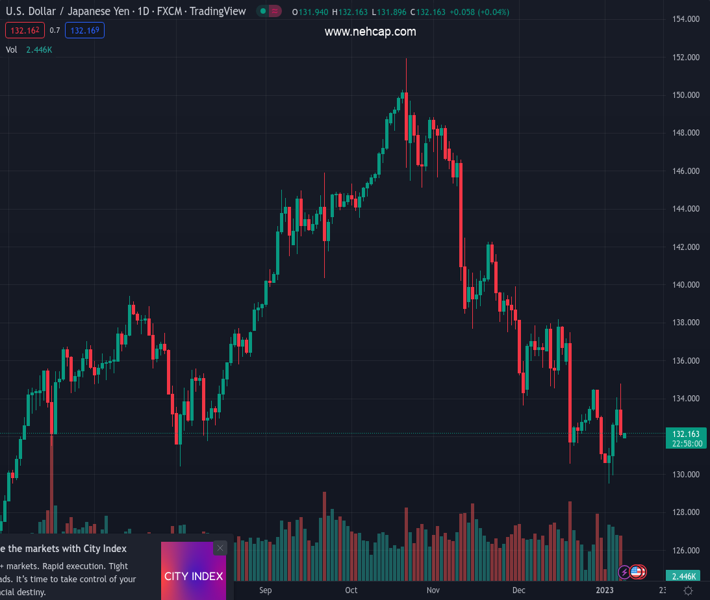Click the green market status dot
This screenshot has width=710, height=600.
coord(263,11)
